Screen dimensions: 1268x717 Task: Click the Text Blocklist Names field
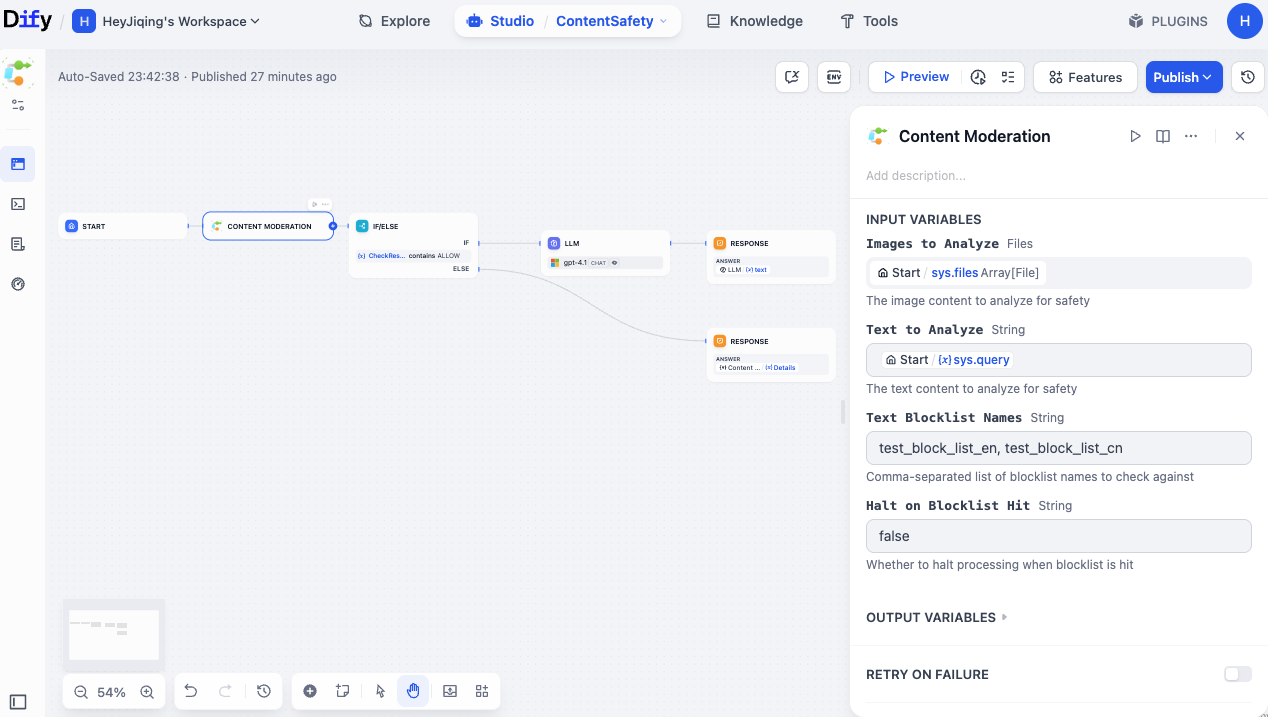click(1058, 448)
